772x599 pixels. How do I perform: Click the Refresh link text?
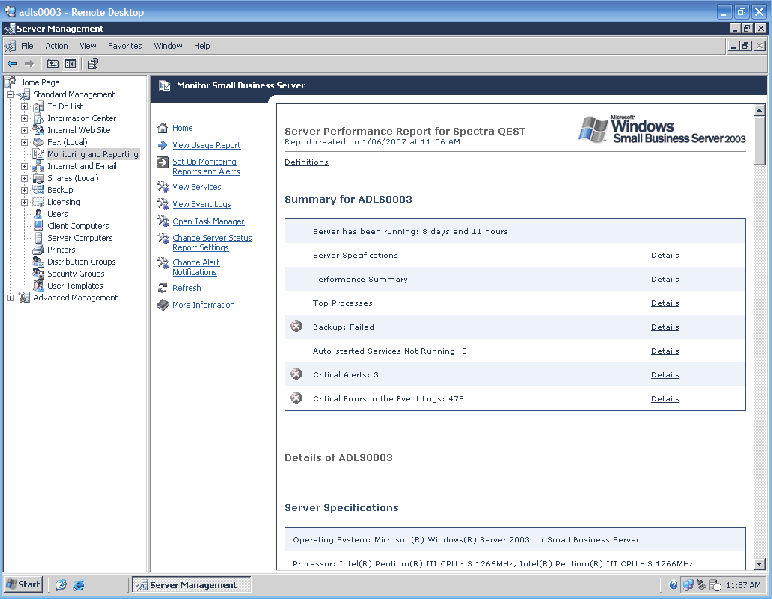(x=187, y=288)
